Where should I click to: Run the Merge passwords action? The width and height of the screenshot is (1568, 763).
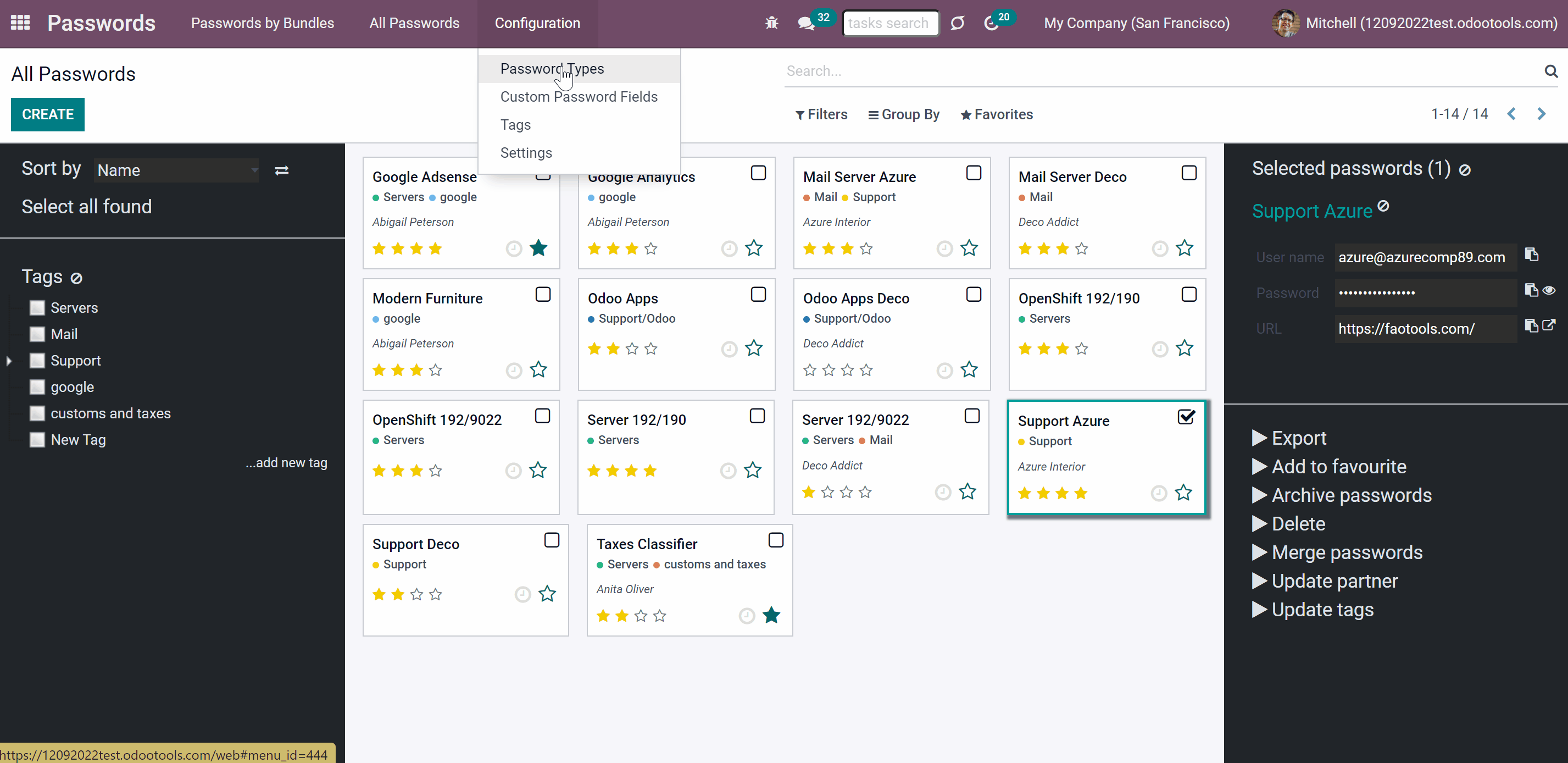(1337, 552)
